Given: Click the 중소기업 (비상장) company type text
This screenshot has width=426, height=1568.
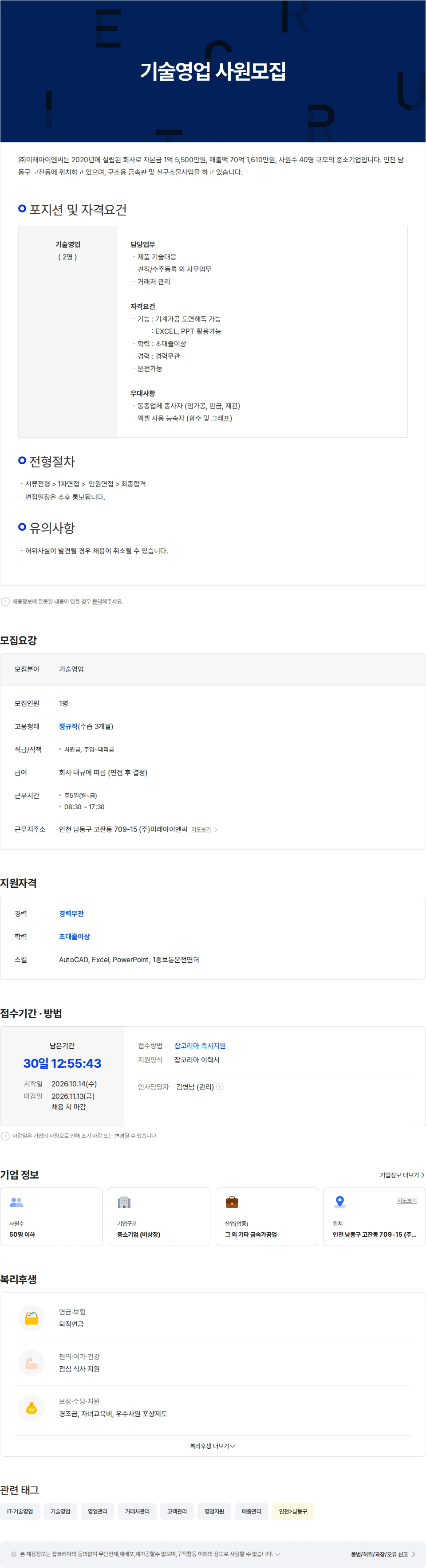Looking at the screenshot, I should click(138, 1235).
